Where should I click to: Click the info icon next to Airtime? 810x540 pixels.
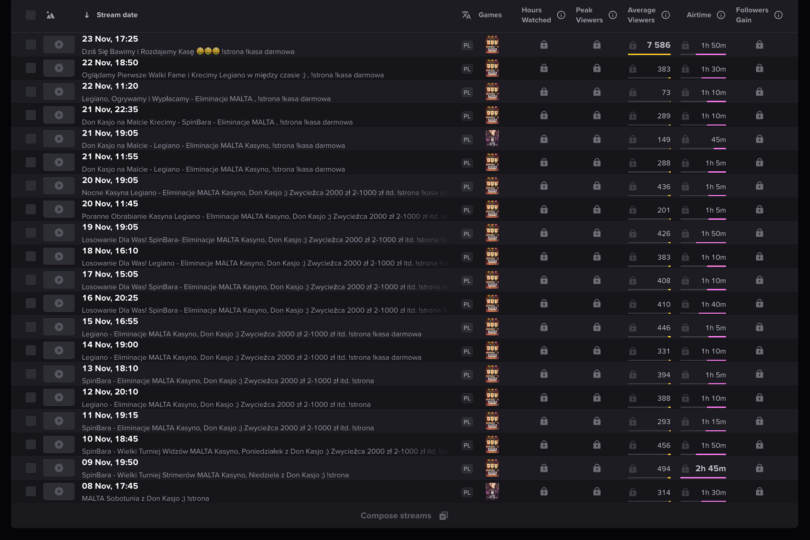721,15
